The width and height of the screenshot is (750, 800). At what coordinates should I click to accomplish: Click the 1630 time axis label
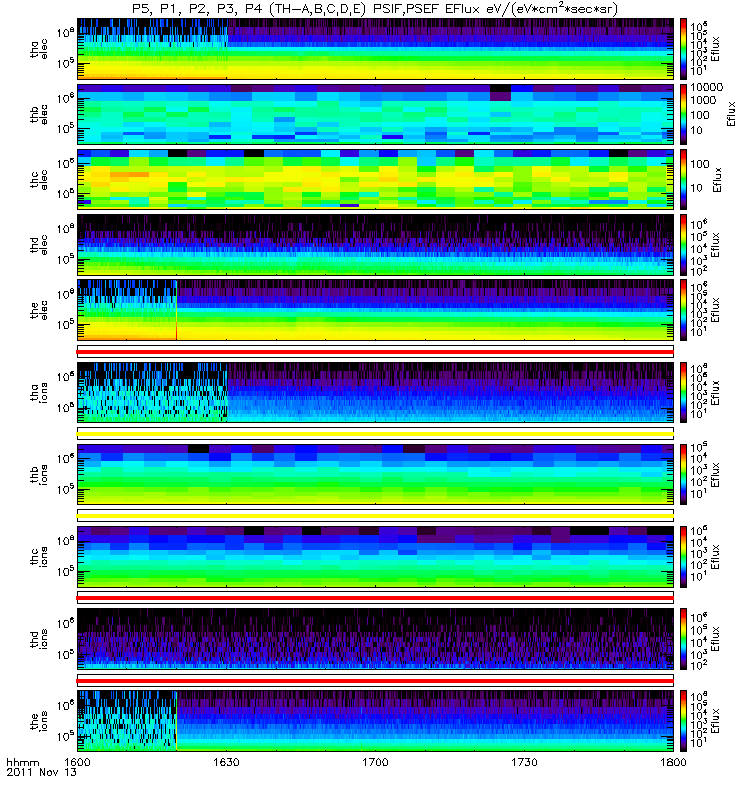point(226,762)
